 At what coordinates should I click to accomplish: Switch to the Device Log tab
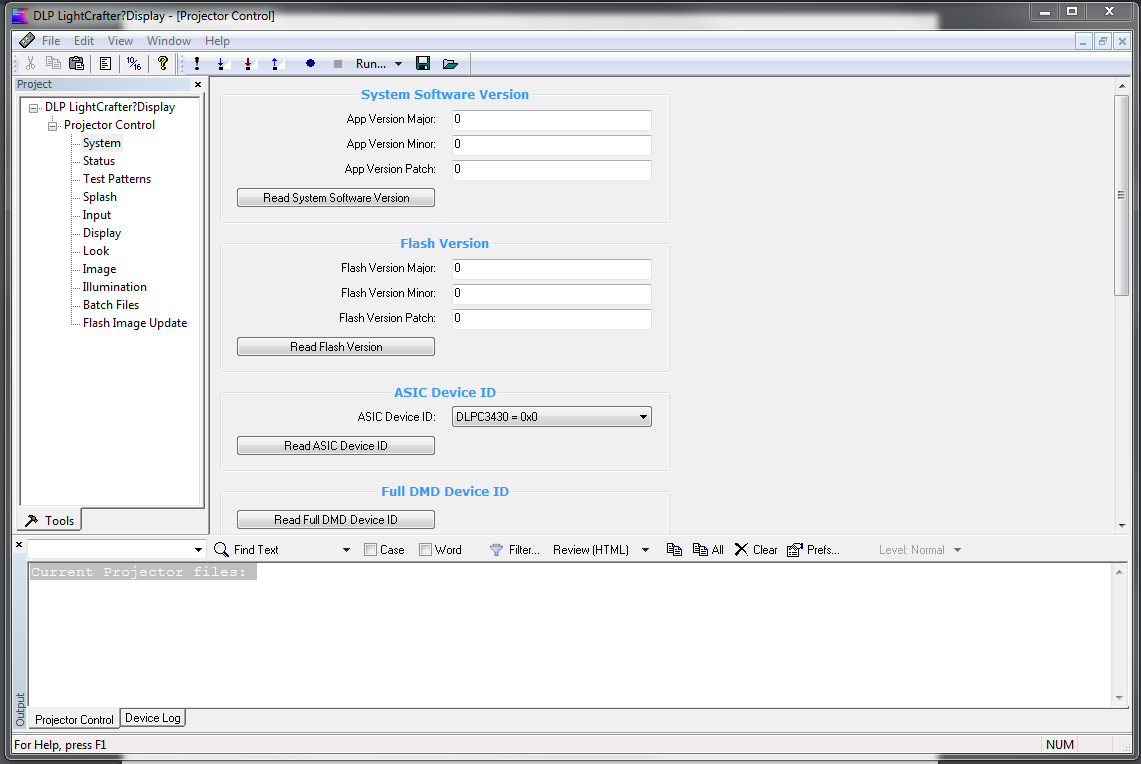(153, 718)
